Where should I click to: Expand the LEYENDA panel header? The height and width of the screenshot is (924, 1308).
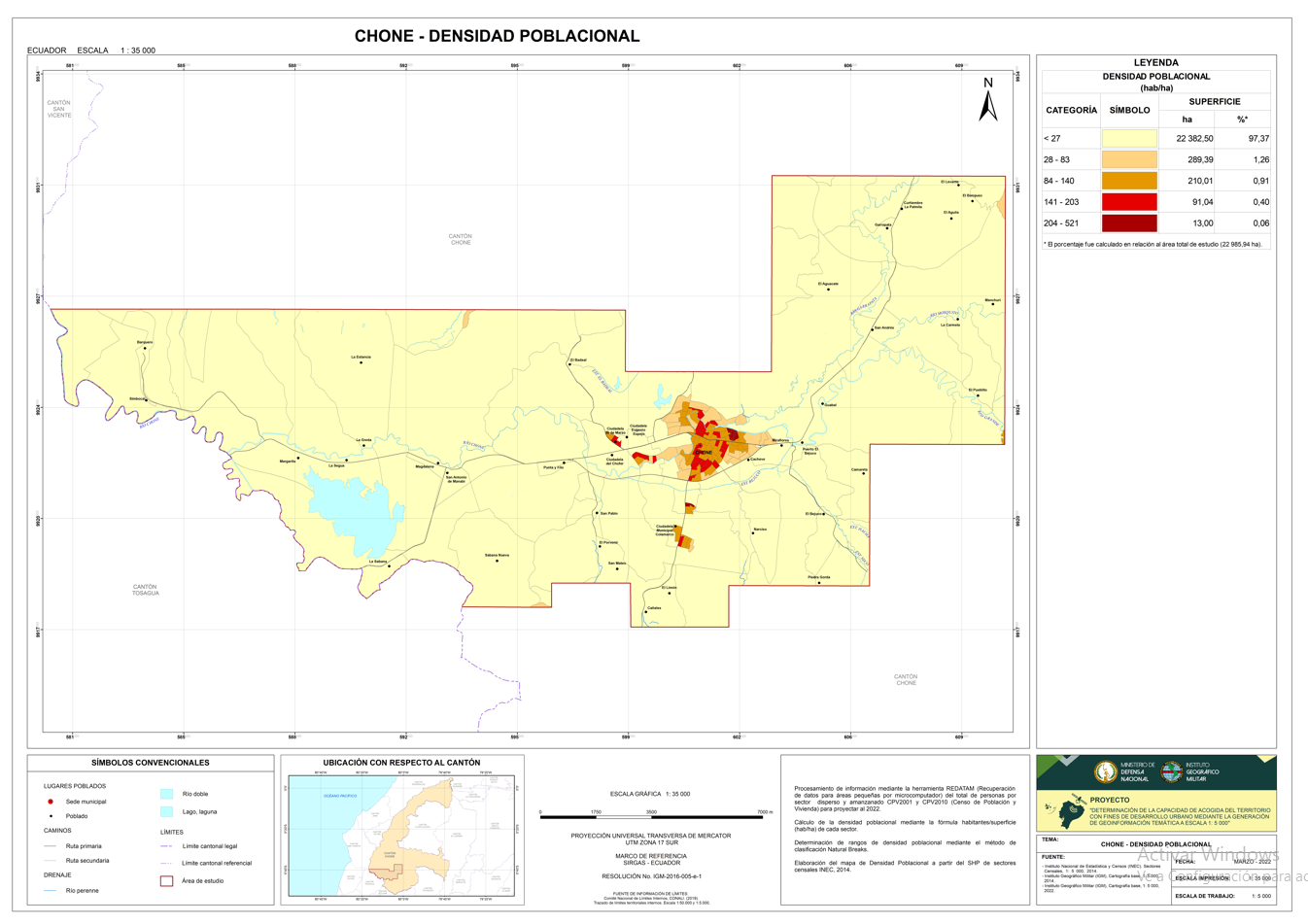click(1155, 62)
